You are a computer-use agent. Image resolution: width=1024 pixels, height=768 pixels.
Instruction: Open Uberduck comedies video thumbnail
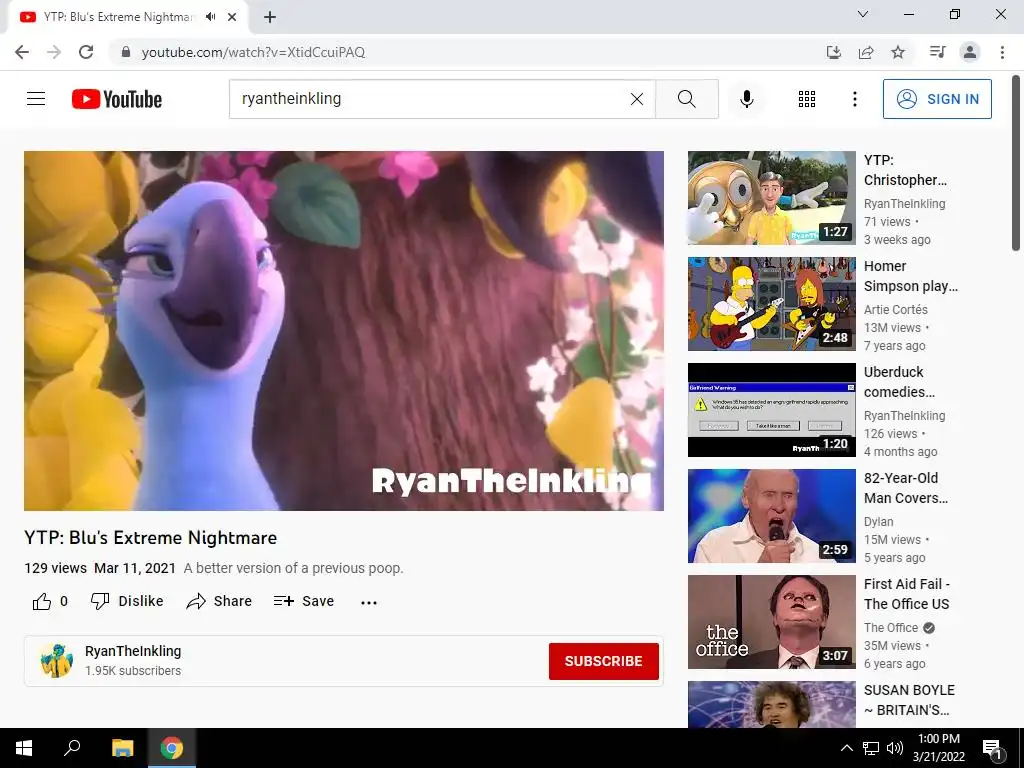pos(771,409)
